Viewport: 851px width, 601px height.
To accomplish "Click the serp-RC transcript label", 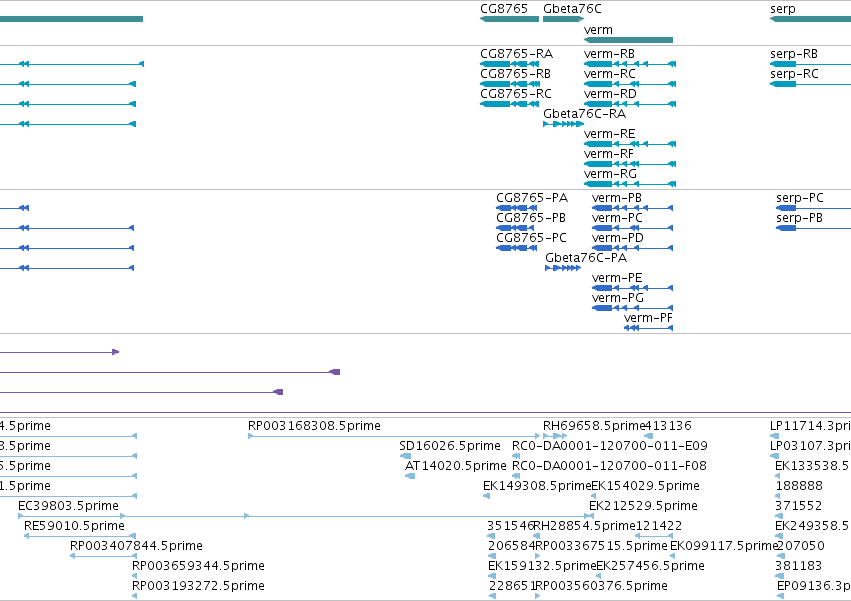I will pos(794,74).
